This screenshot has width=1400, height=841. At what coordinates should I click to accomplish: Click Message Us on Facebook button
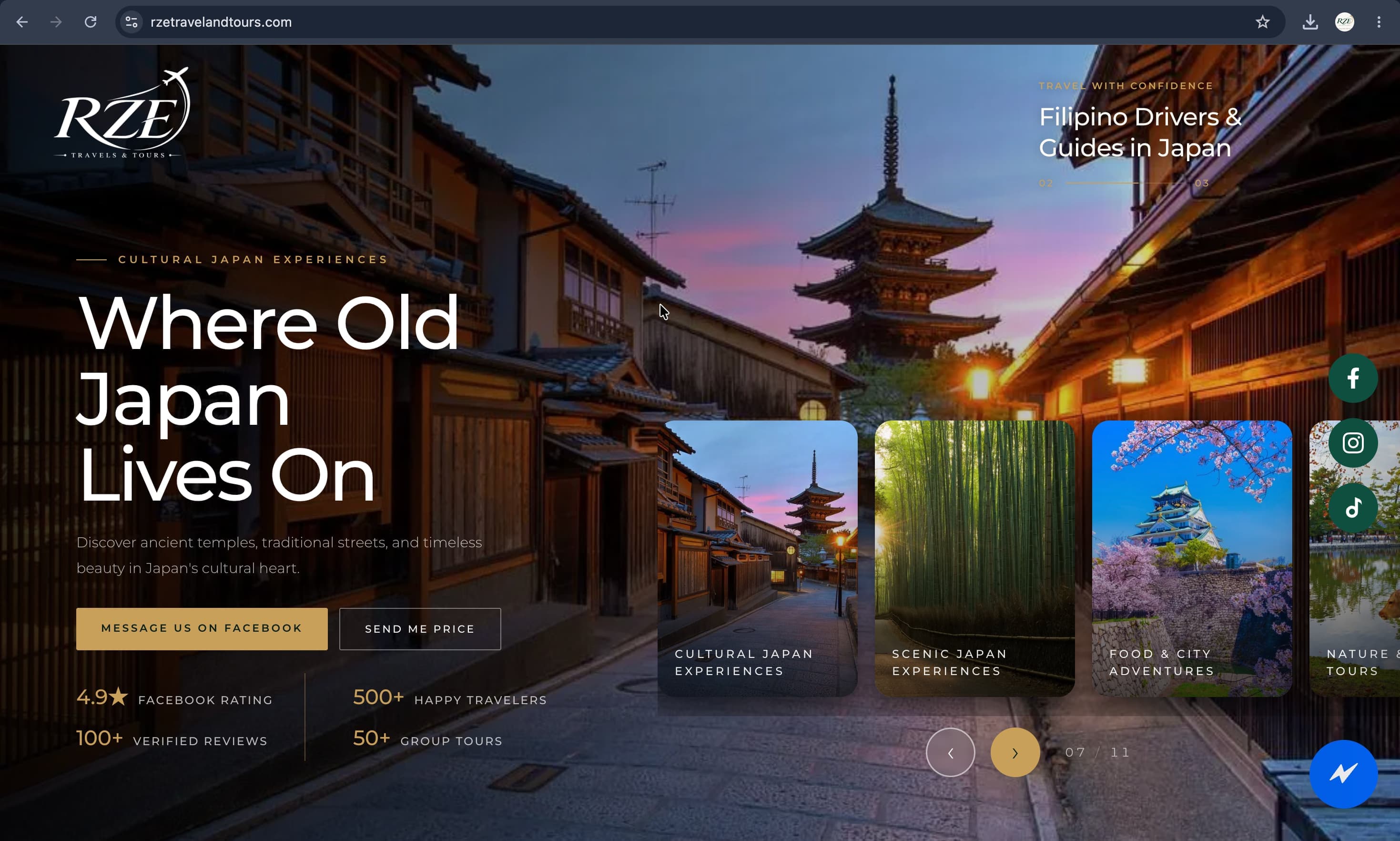pos(202,628)
